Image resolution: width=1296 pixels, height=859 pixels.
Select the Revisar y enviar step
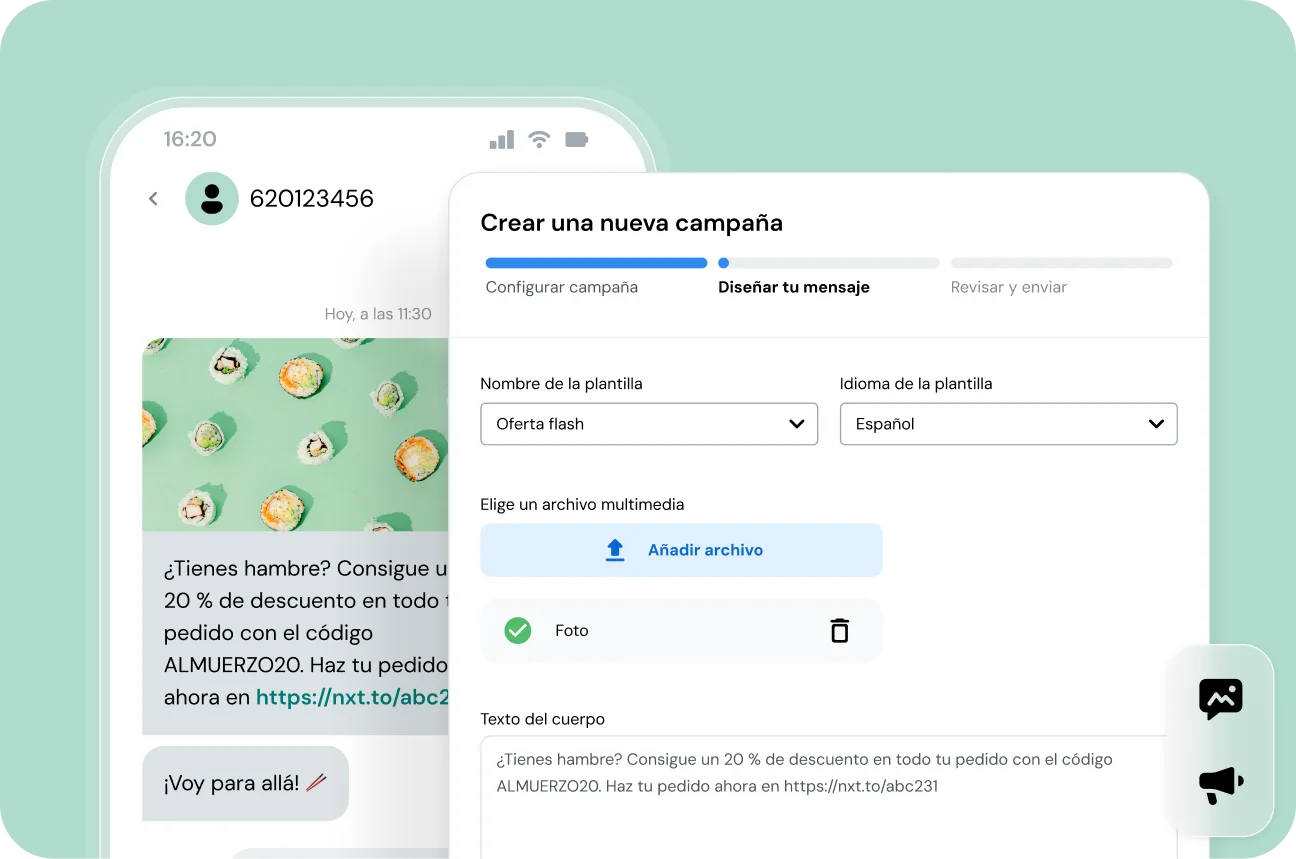pyautogui.click(x=1010, y=286)
